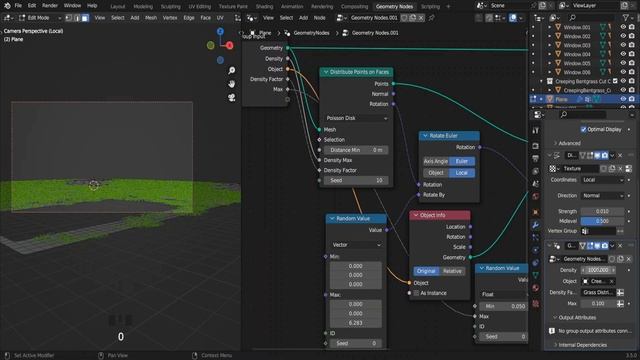Select Euler option in Rotate Euler node
This screenshot has width=640, height=360.
(462, 161)
